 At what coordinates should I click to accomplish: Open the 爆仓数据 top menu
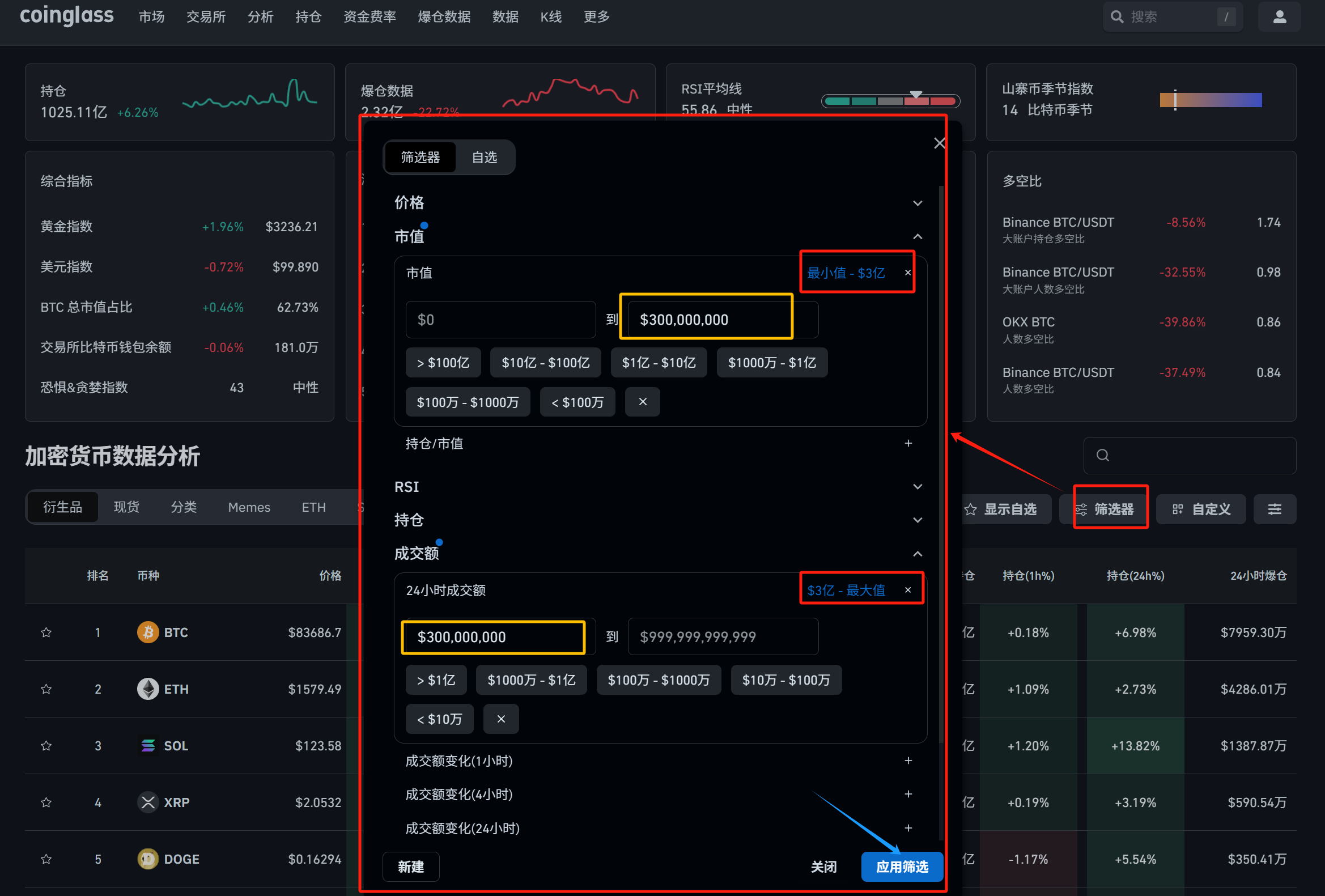tap(444, 17)
